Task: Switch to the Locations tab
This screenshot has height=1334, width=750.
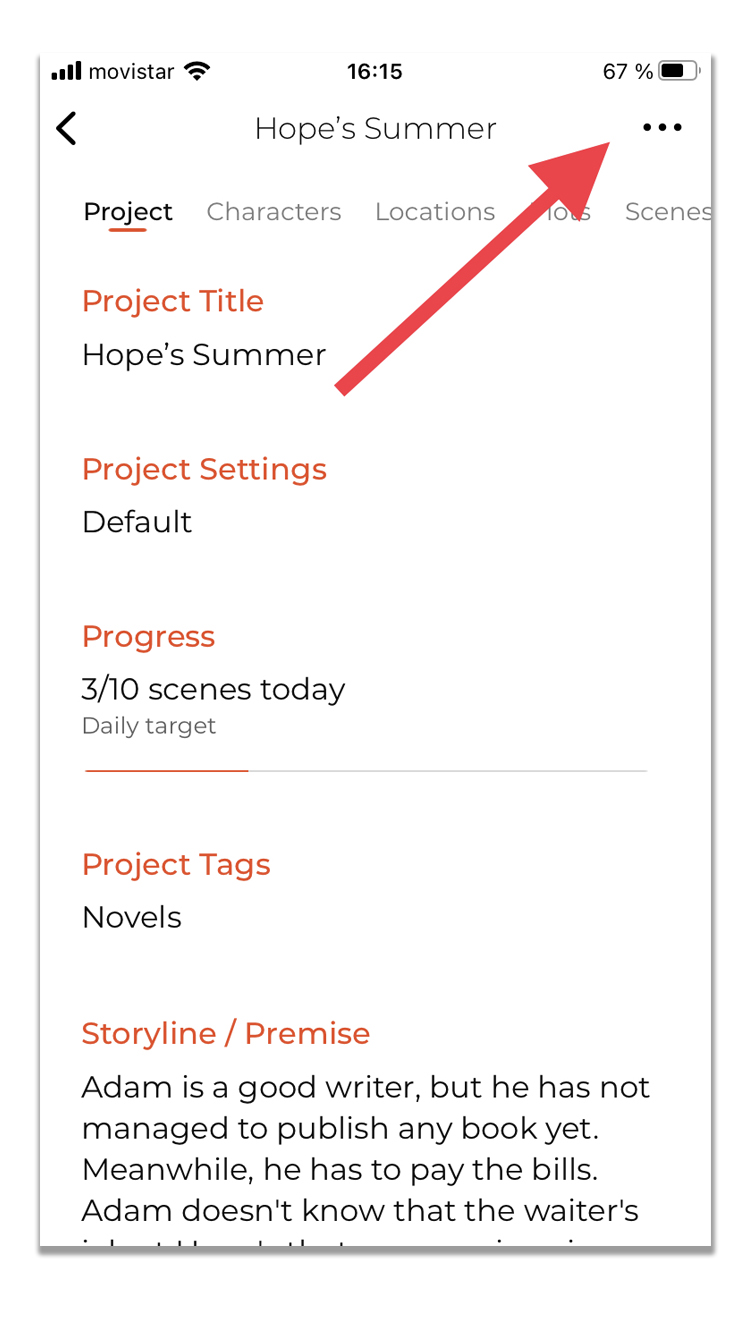Action: point(435,212)
